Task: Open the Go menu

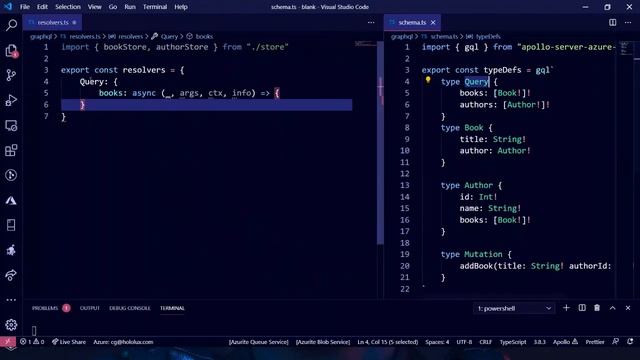Action: [x=113, y=7]
